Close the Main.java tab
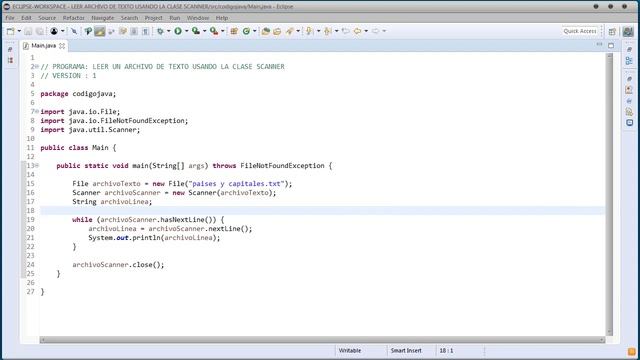 point(62,46)
